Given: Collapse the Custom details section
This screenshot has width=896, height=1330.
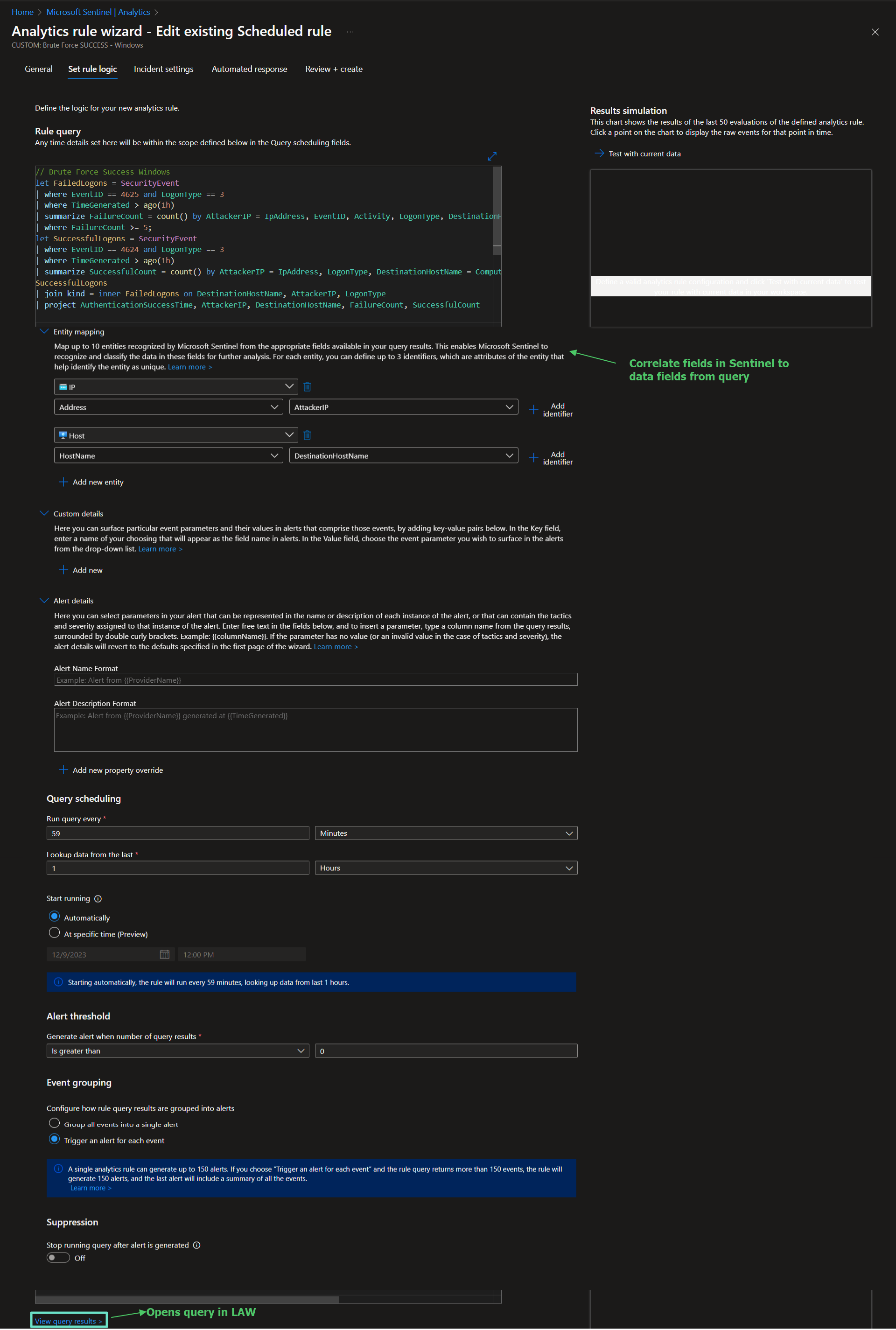Looking at the screenshot, I should coord(44,513).
